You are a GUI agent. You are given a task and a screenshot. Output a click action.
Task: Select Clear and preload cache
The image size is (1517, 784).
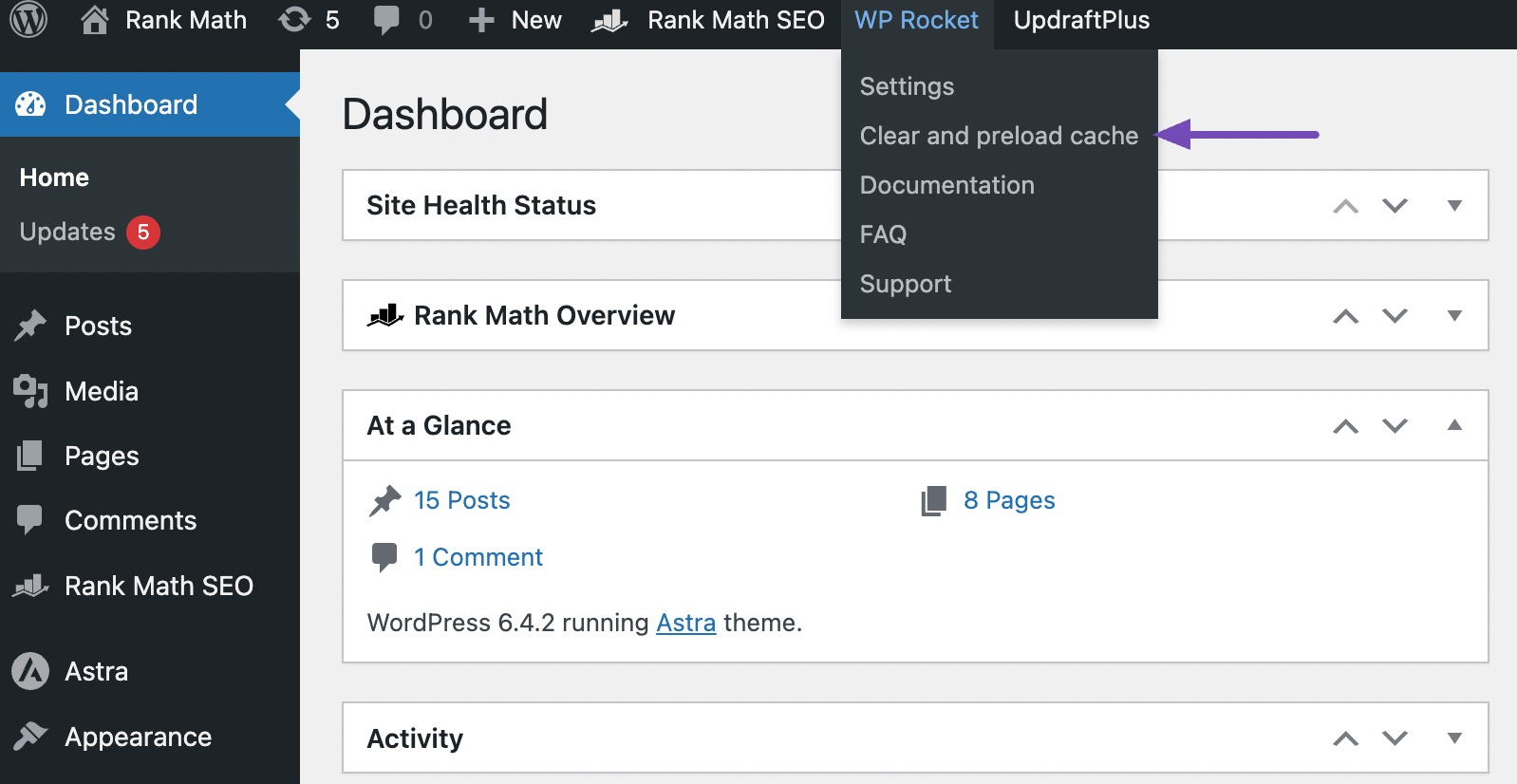(x=999, y=136)
